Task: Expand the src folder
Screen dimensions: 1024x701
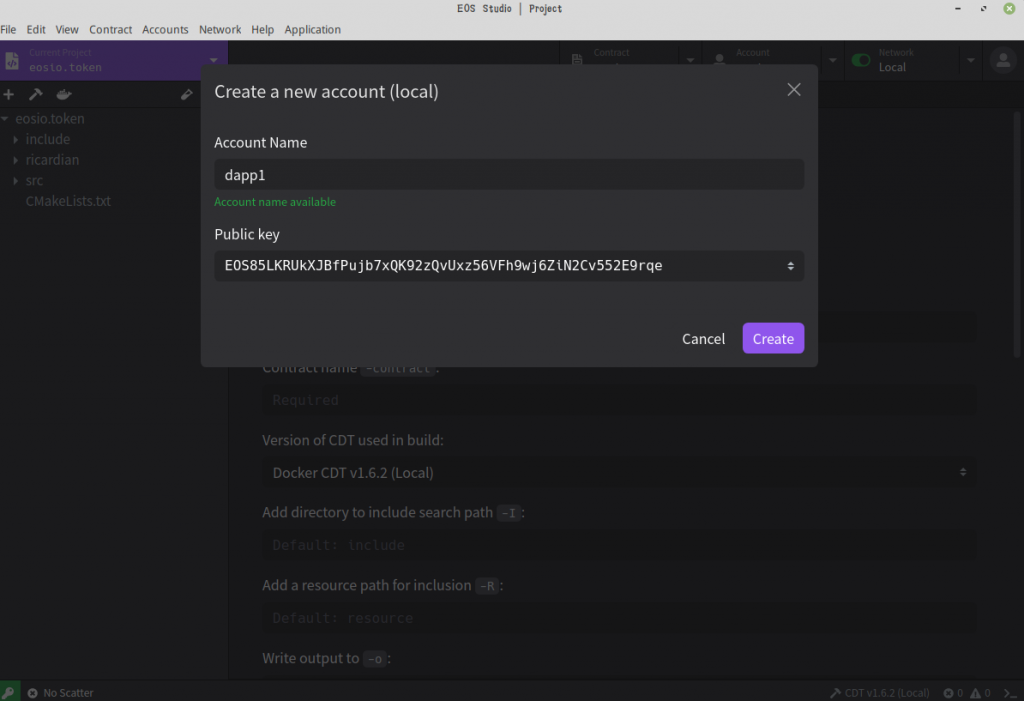Action: pyautogui.click(x=16, y=181)
